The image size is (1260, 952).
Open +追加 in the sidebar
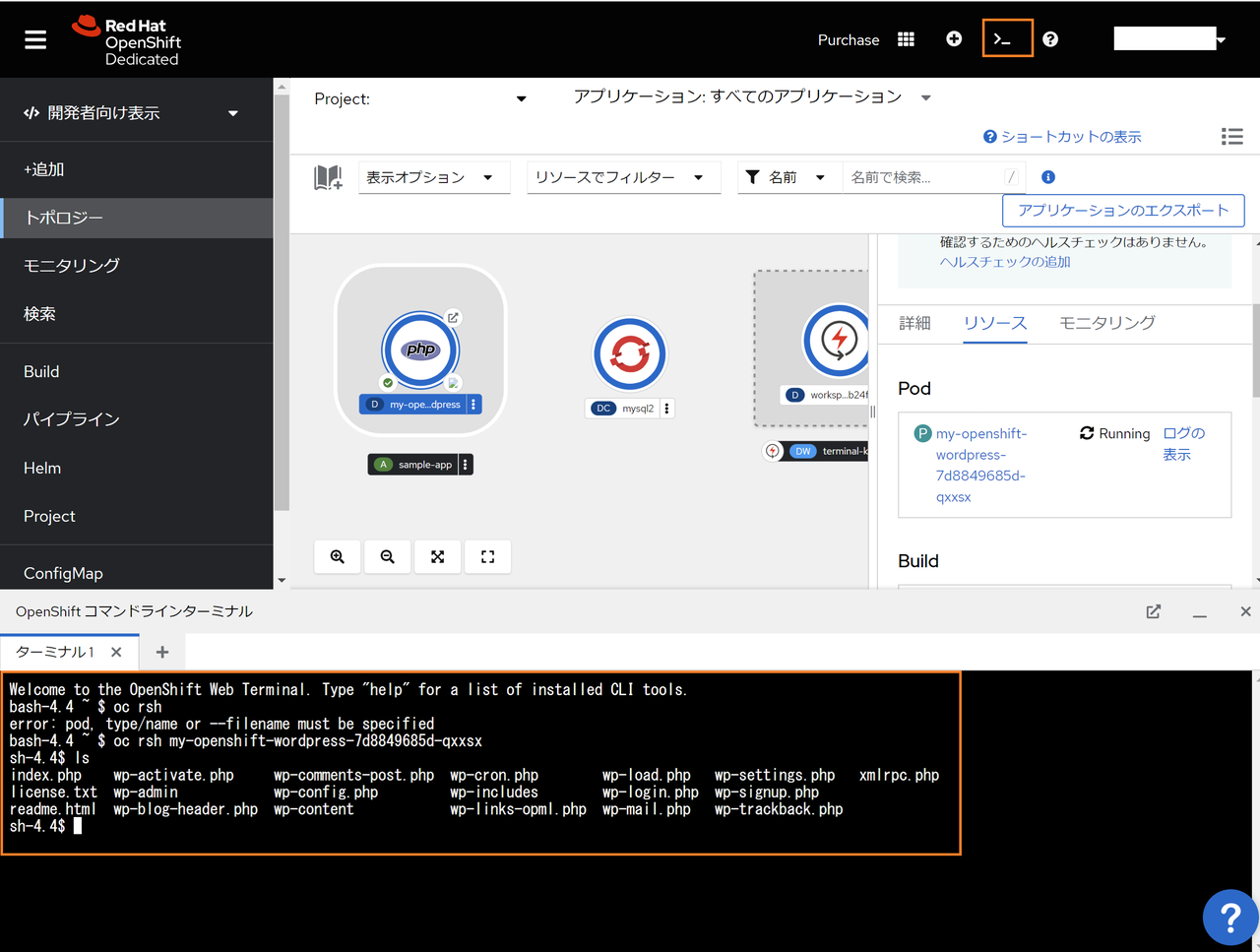(x=137, y=169)
